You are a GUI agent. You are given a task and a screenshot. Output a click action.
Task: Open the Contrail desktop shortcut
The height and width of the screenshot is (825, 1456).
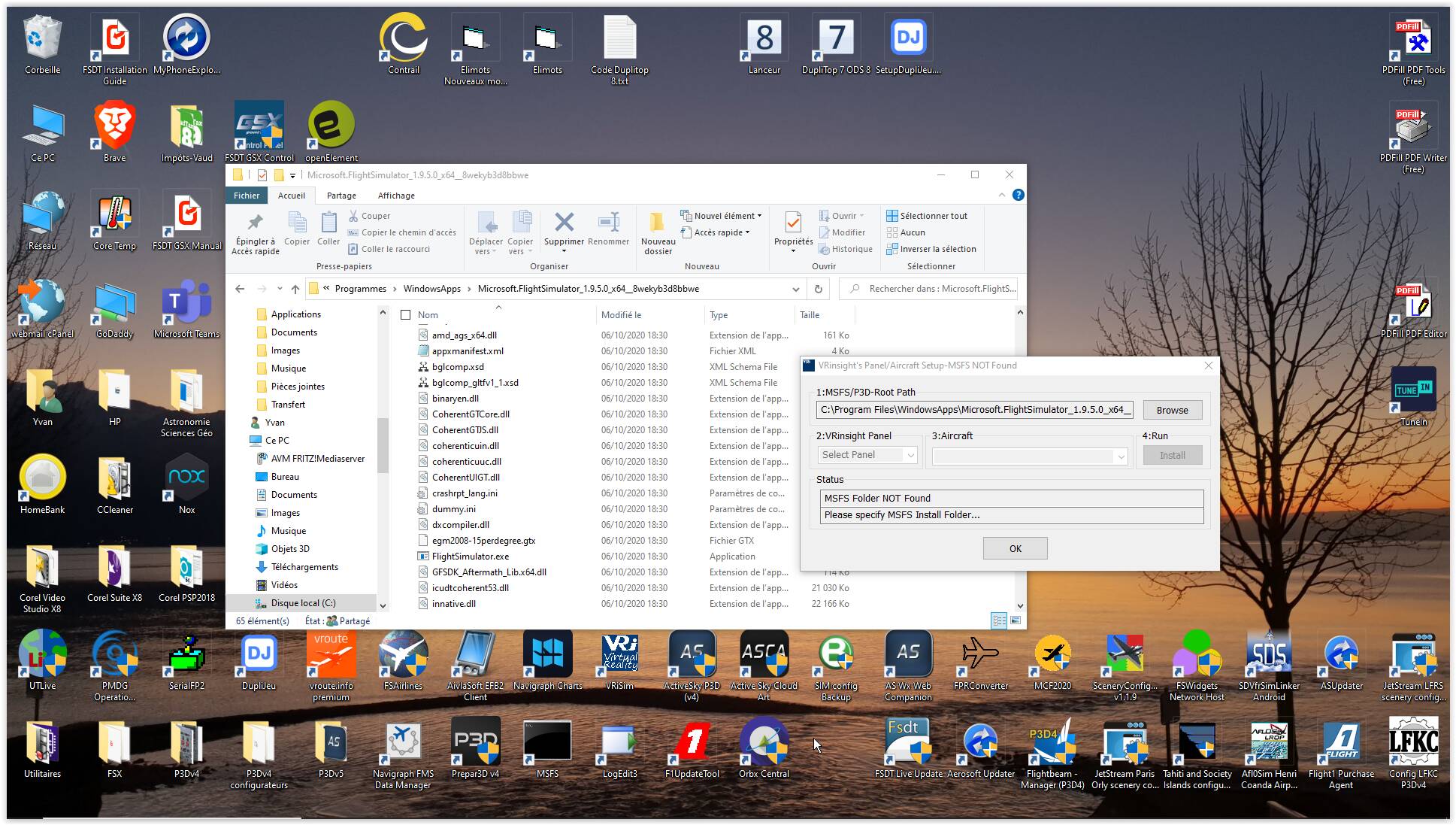(404, 45)
